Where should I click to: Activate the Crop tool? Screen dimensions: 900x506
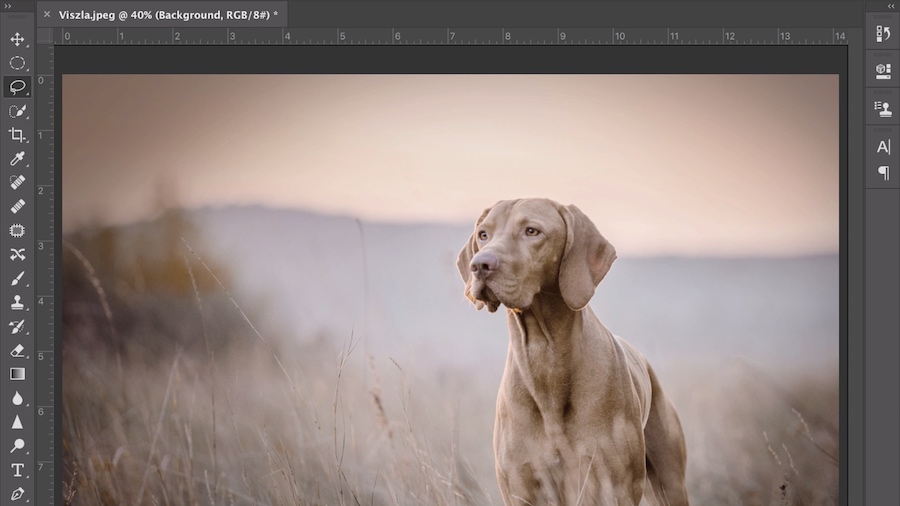click(x=17, y=135)
